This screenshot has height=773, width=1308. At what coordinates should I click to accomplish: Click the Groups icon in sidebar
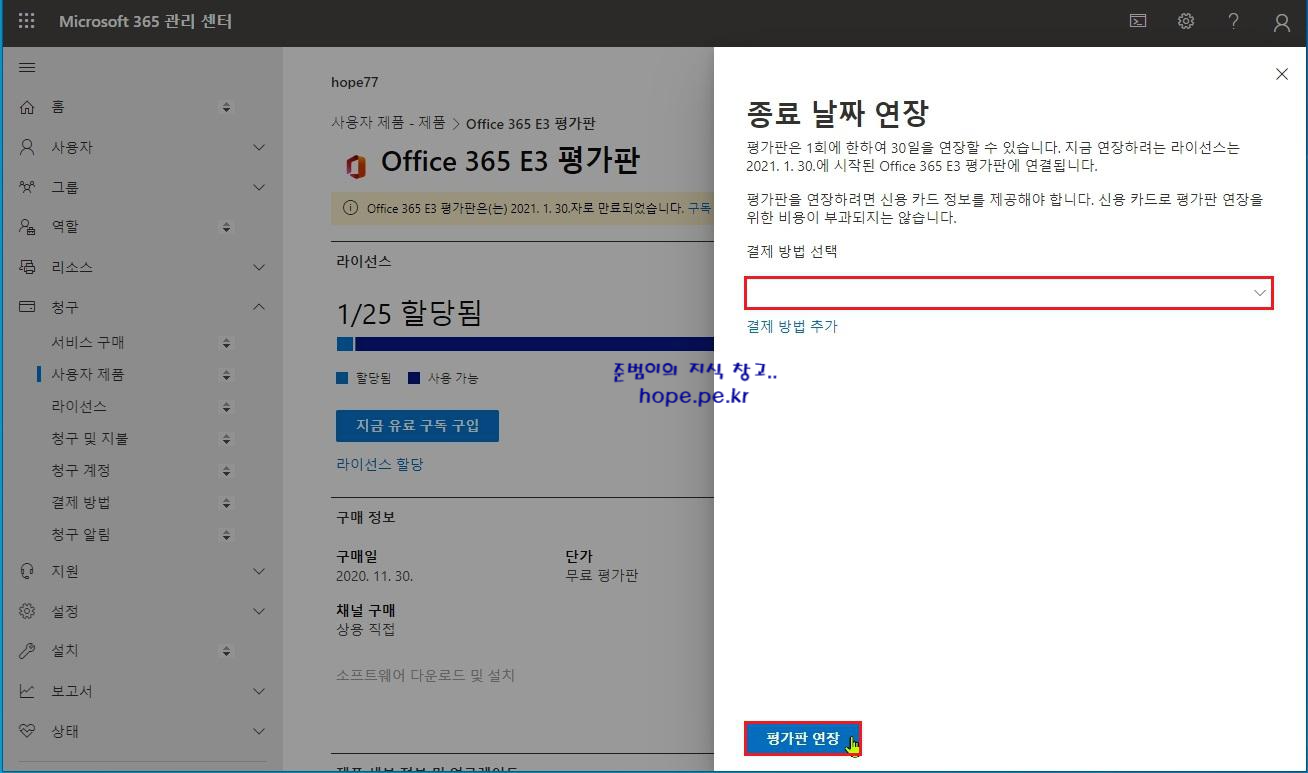tap(27, 187)
